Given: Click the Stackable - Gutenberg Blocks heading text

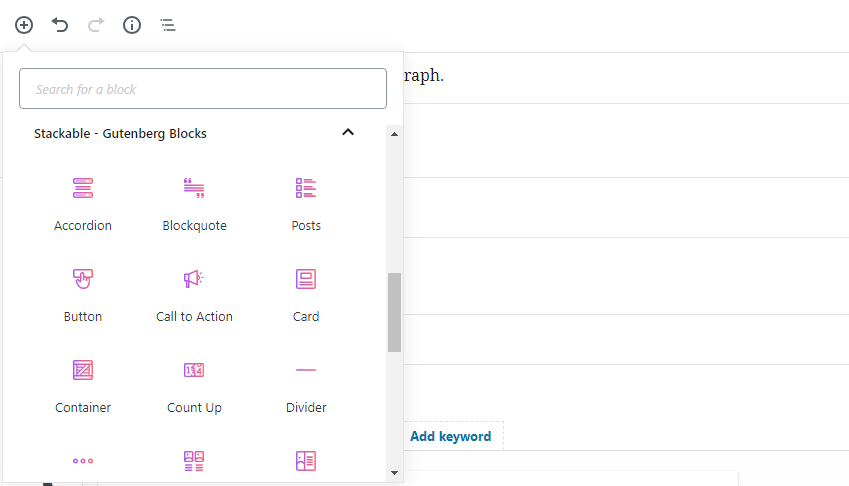Looking at the screenshot, I should [120, 134].
